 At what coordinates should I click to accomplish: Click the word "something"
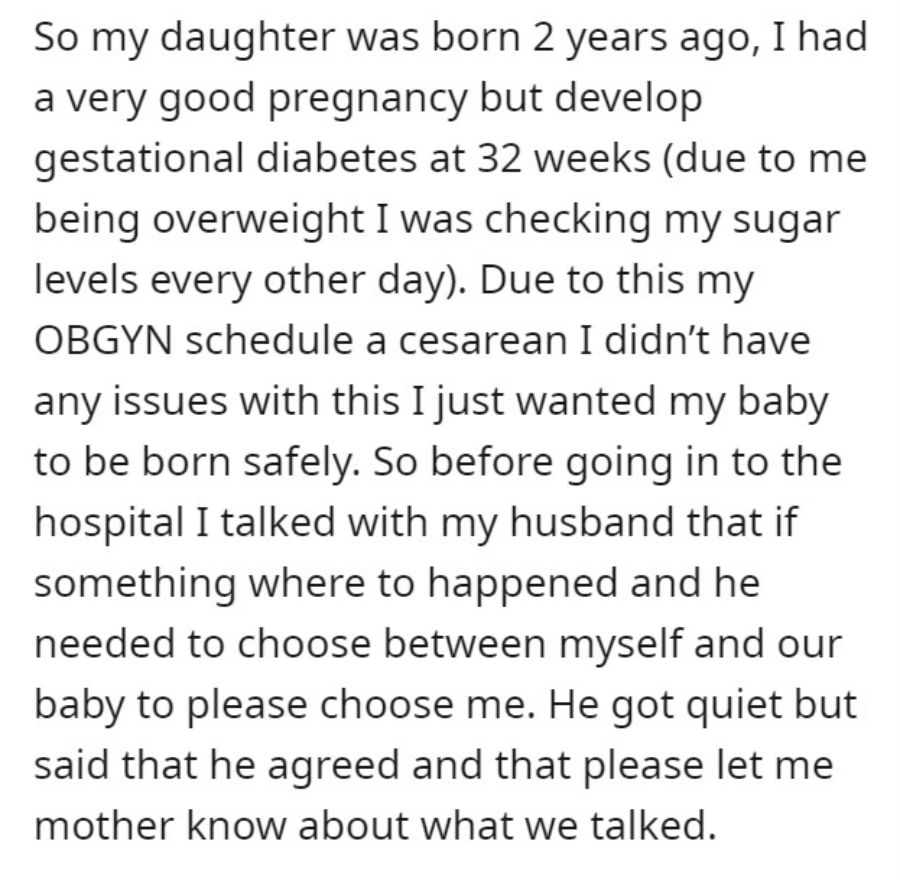(x=135, y=584)
